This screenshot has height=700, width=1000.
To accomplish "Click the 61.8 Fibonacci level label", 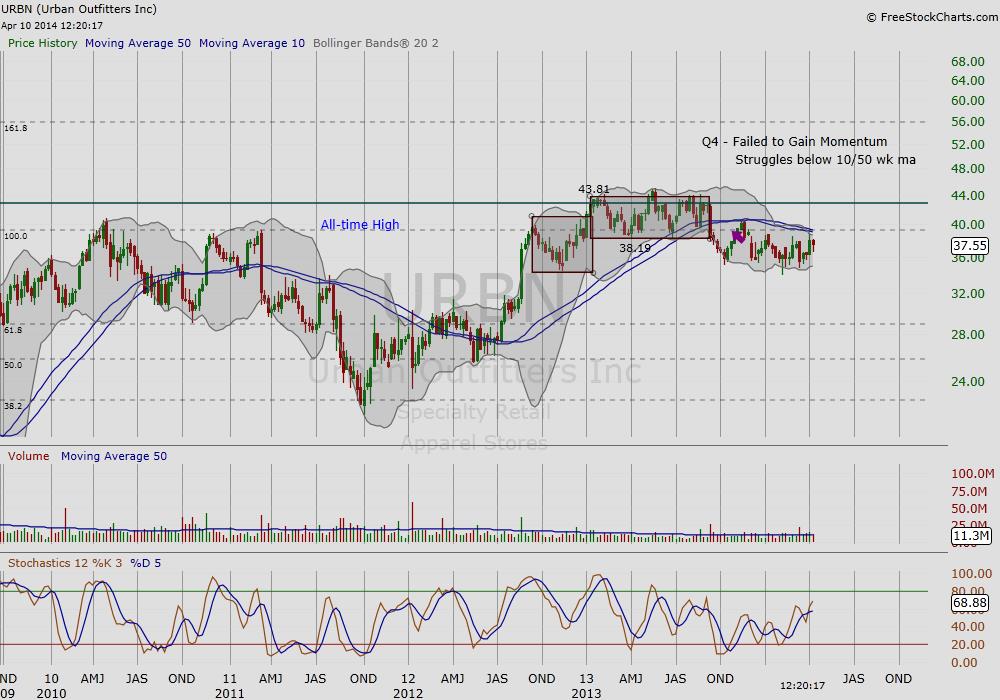I will (x=13, y=330).
